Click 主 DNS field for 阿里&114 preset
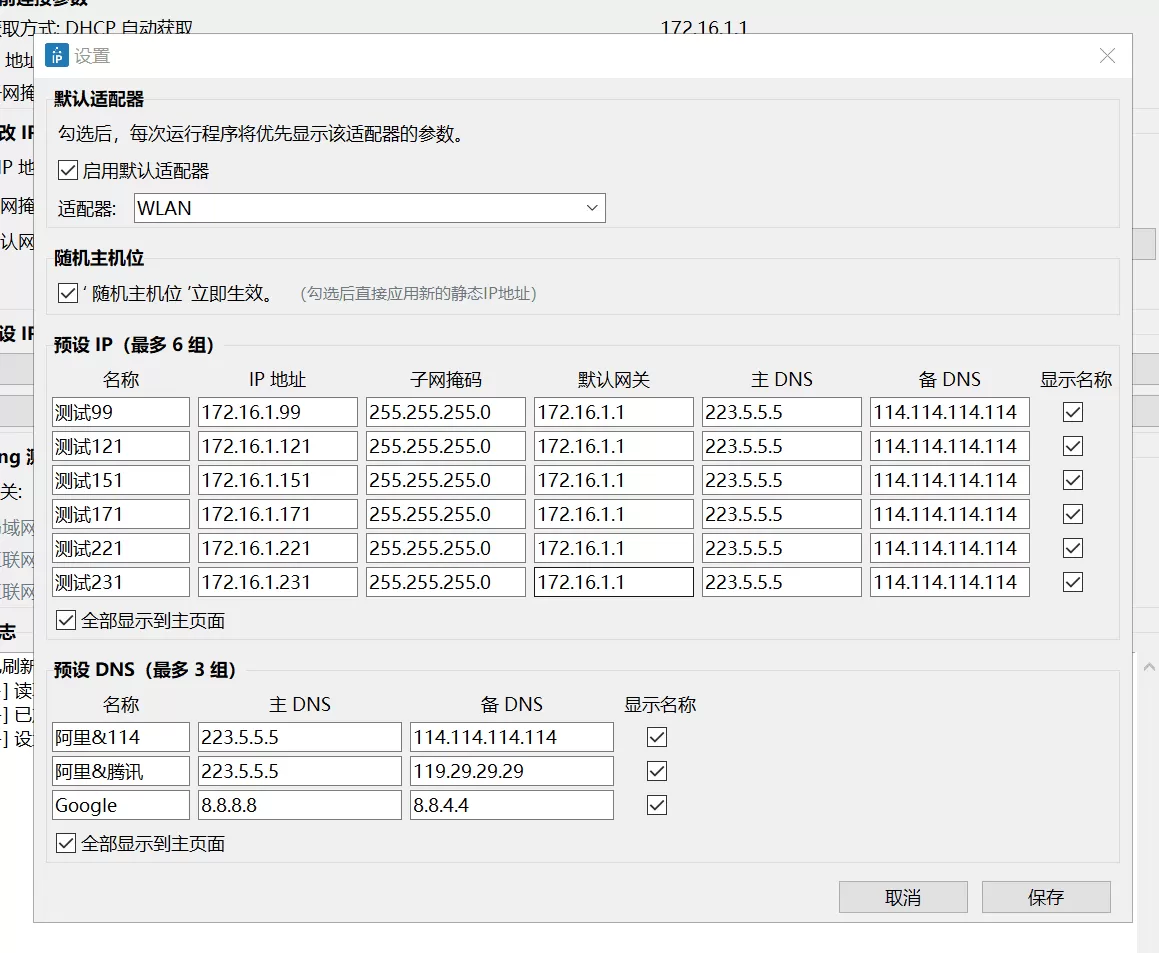1159x953 pixels. (299, 737)
